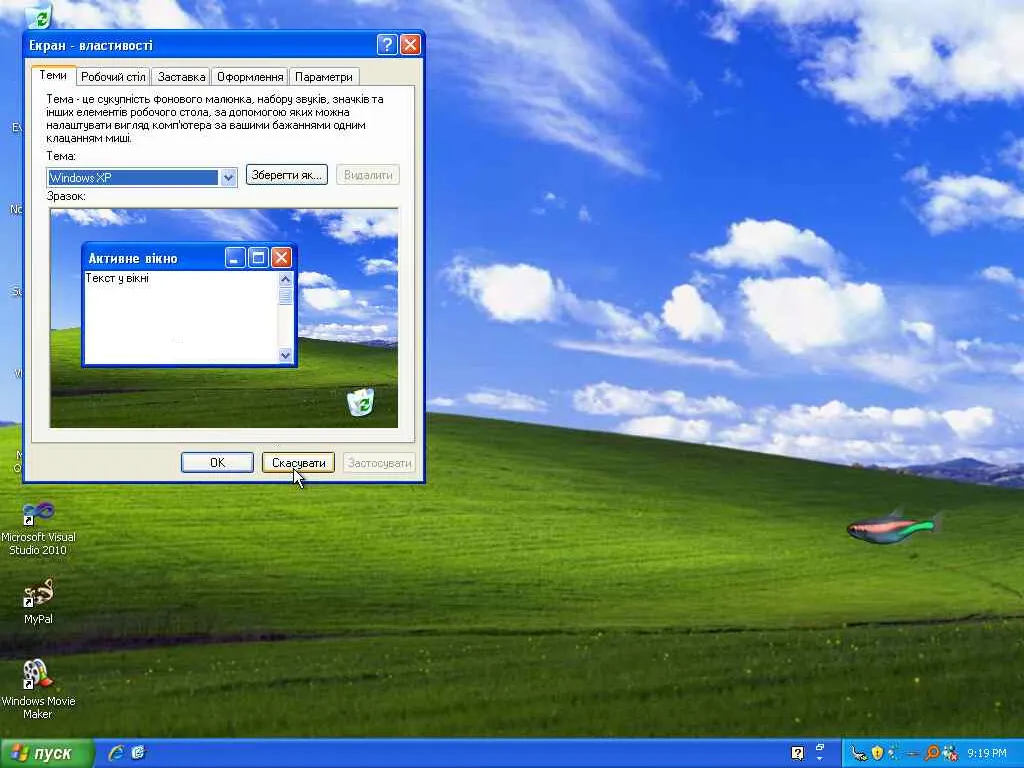Screen dimensions: 1024x768
Task: Click the messenger tray icon with red mark
Action: coord(950,753)
